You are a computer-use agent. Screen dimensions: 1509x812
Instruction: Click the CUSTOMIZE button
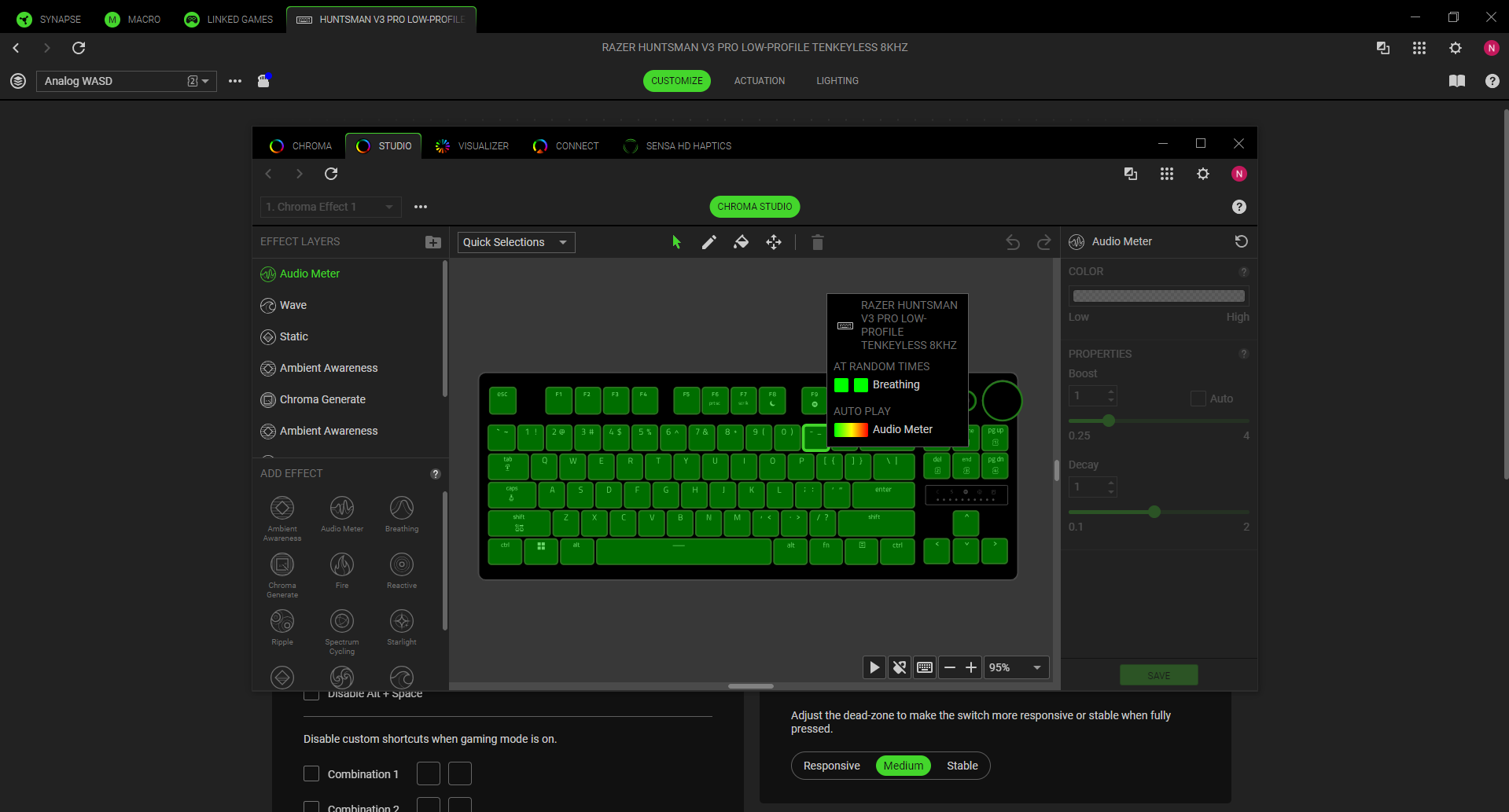(677, 81)
